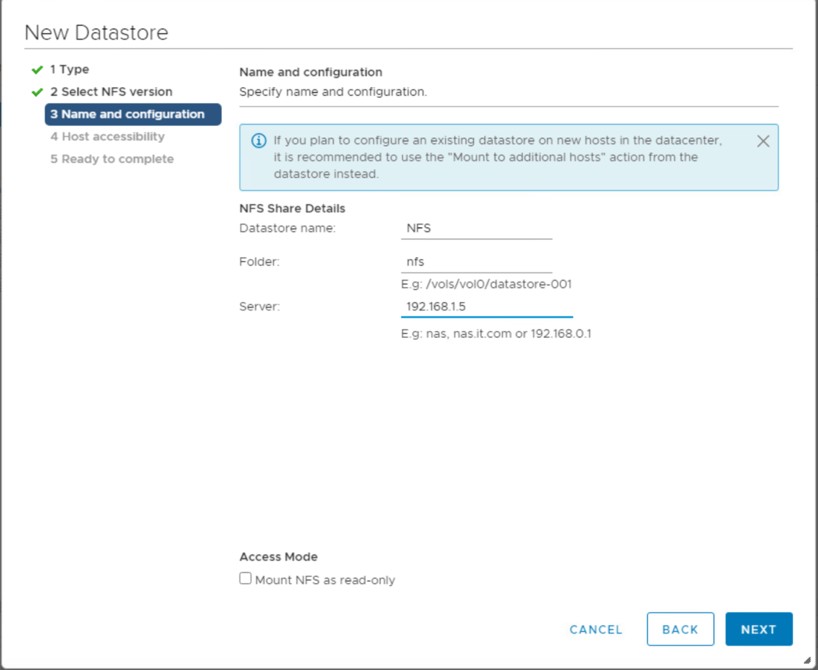This screenshot has height=670, width=818.
Task: Dismiss the info banner with X icon
Action: click(x=763, y=141)
